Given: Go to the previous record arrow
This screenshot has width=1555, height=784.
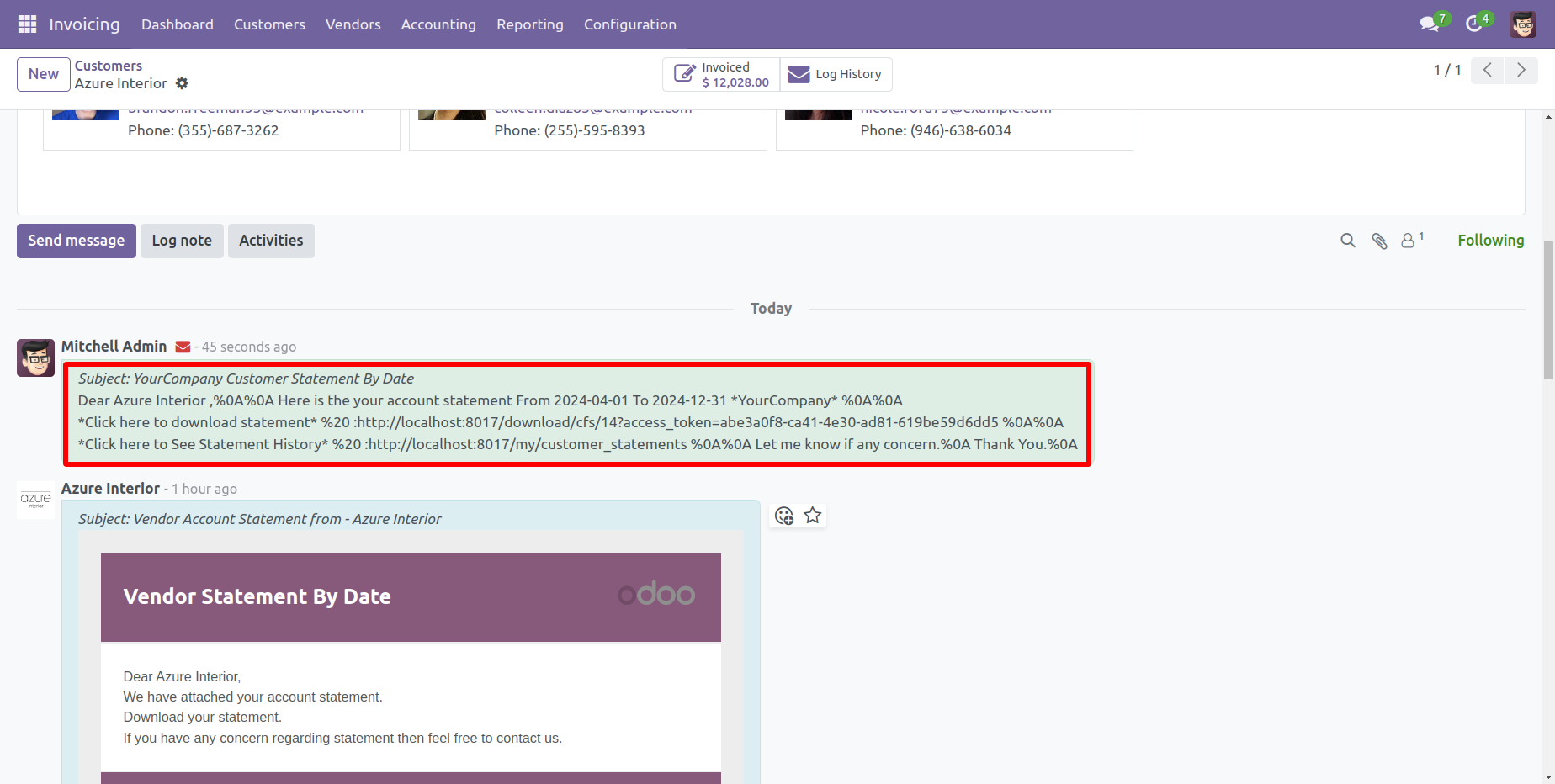Looking at the screenshot, I should coord(1488,71).
